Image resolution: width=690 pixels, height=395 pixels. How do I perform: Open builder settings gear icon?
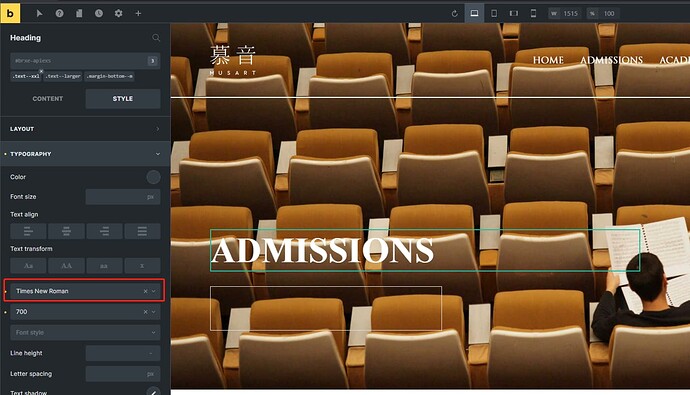[118, 14]
